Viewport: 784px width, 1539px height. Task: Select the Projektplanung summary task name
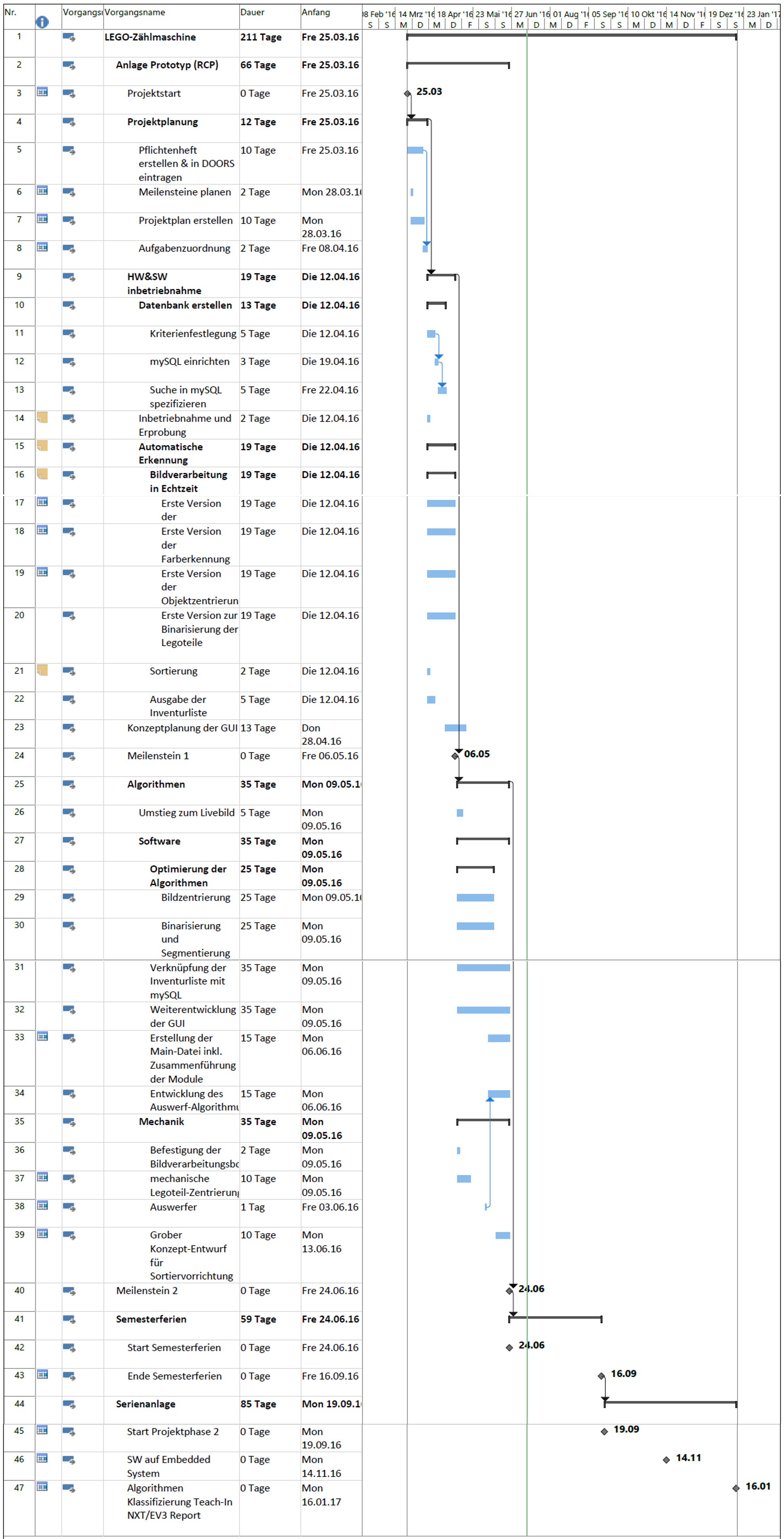coord(162,122)
